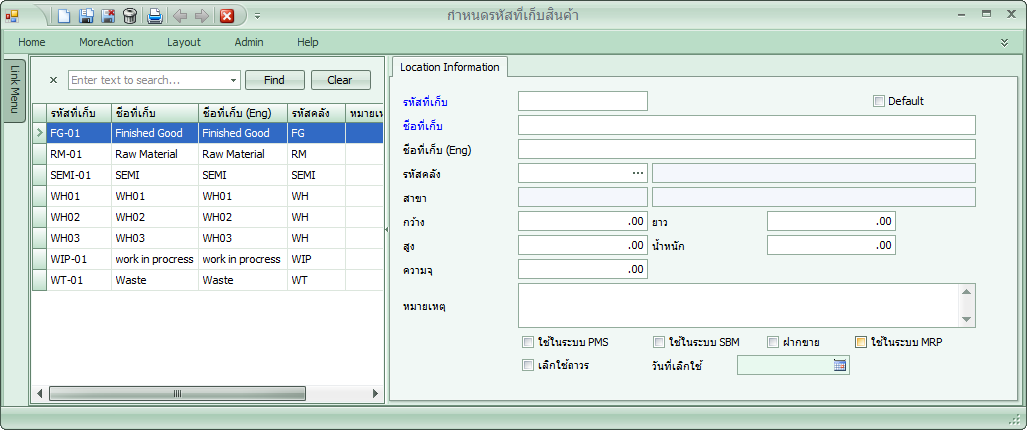Open the quick access toolbar customize dropdown
The image size is (1027, 430).
coord(257,16)
